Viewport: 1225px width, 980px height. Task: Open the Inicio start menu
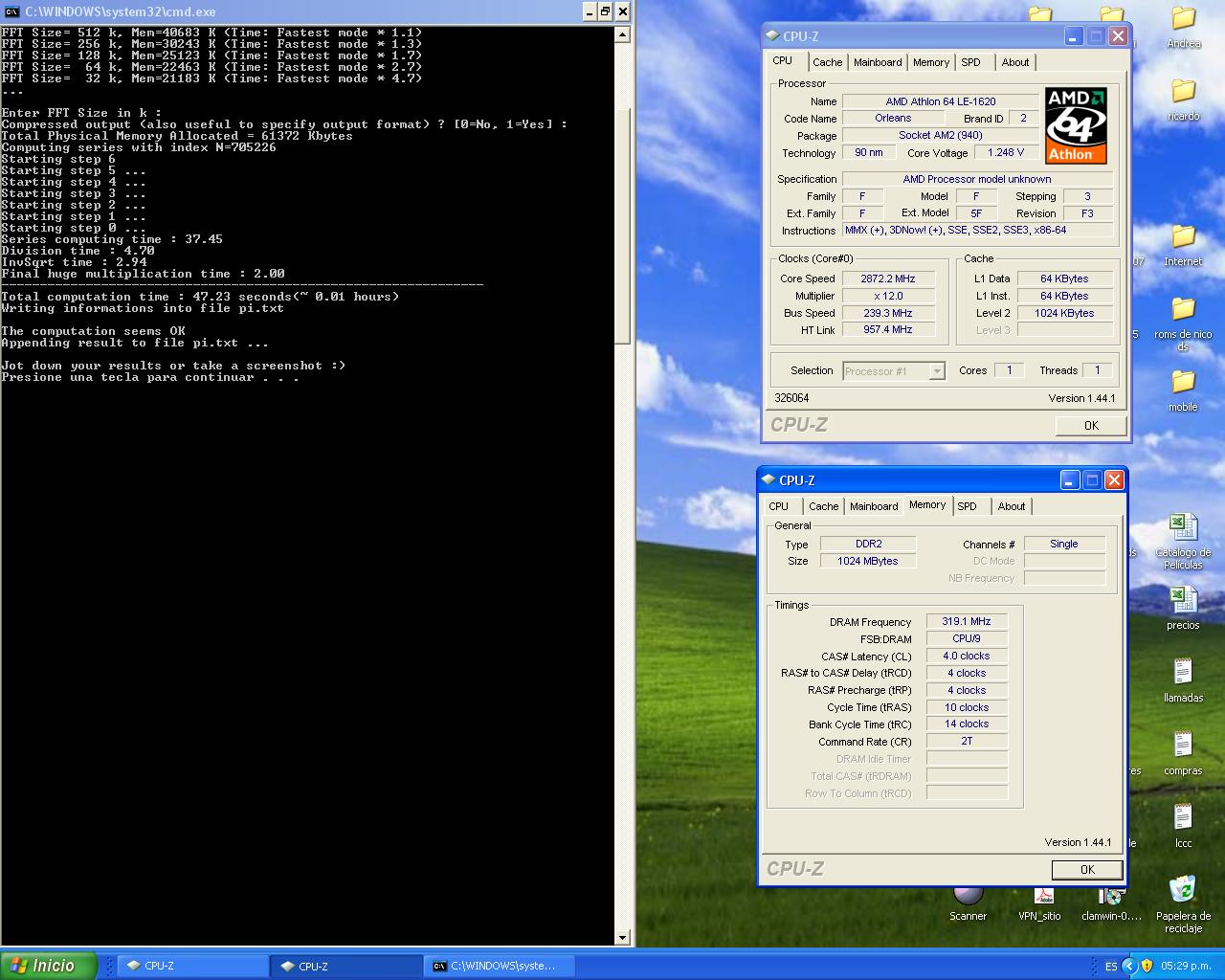click(49, 966)
